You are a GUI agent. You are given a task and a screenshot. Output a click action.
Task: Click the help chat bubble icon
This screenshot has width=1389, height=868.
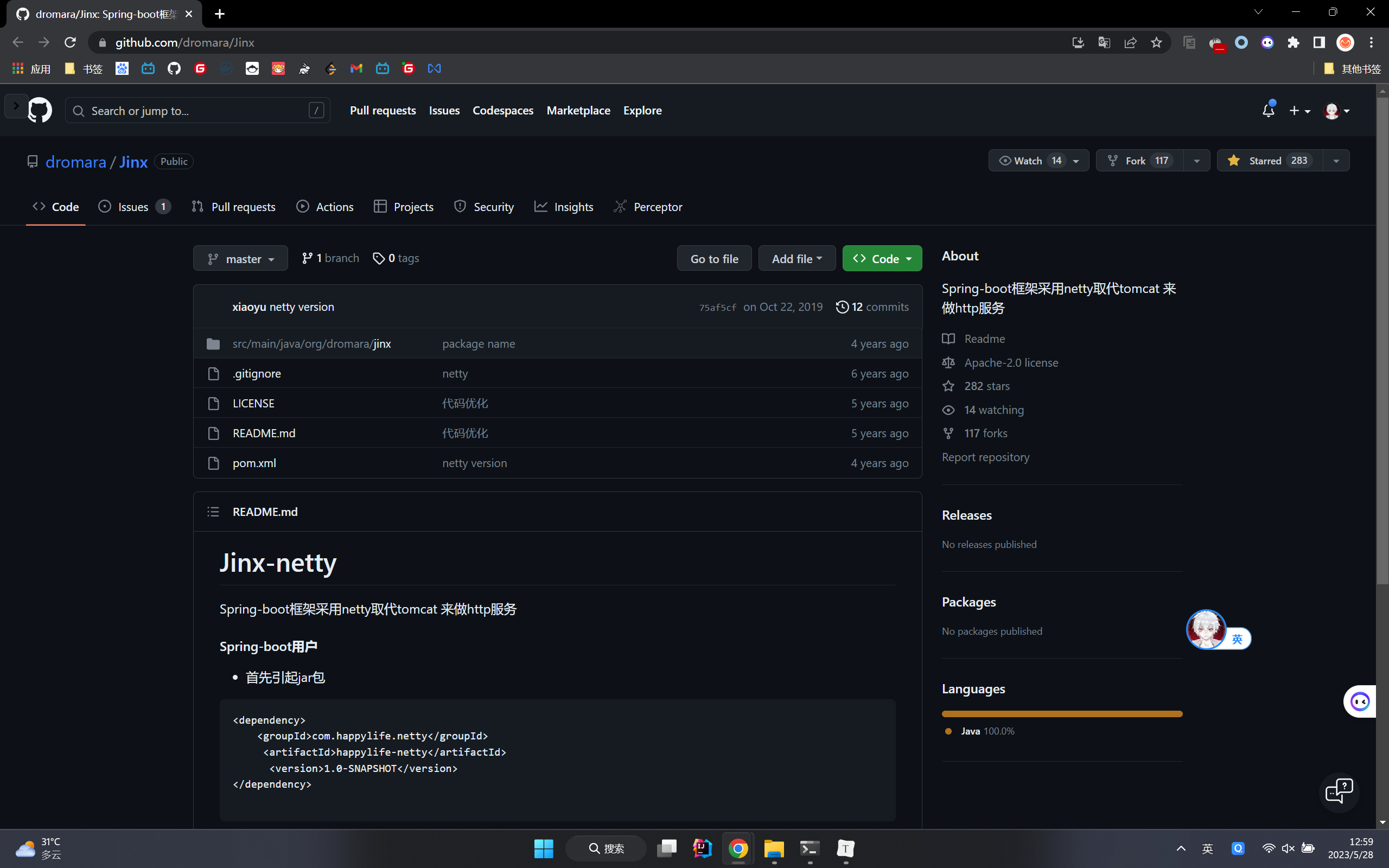[1339, 791]
